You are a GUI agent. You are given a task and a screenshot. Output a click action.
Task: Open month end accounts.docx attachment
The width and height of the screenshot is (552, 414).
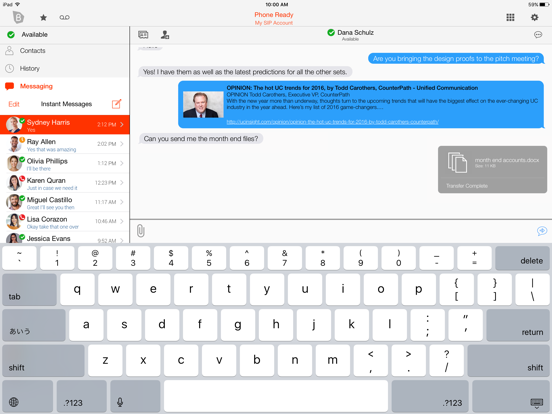click(x=492, y=169)
